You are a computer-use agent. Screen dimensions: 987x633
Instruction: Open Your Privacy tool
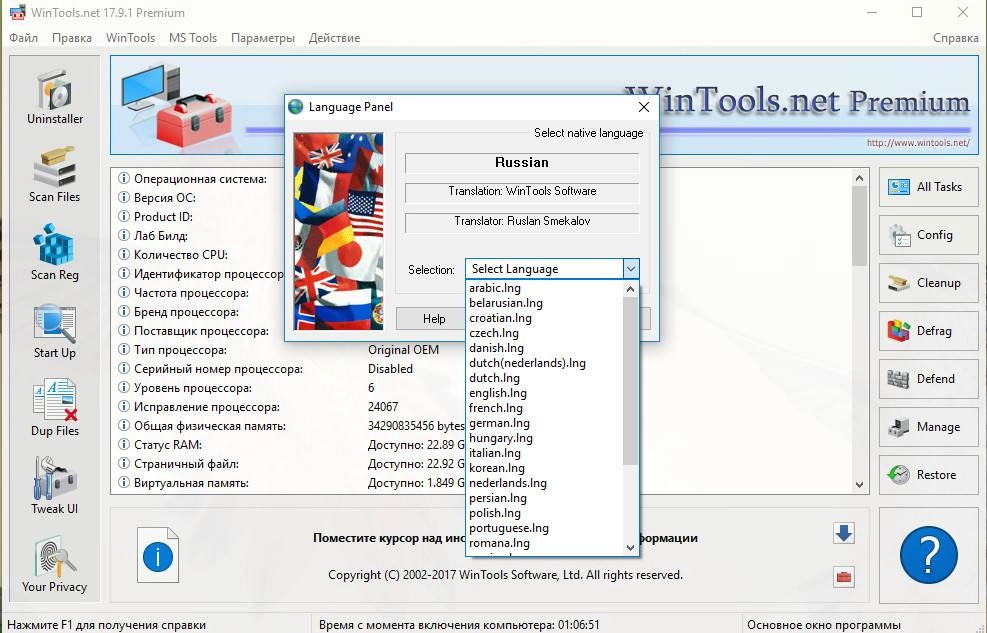pos(55,564)
